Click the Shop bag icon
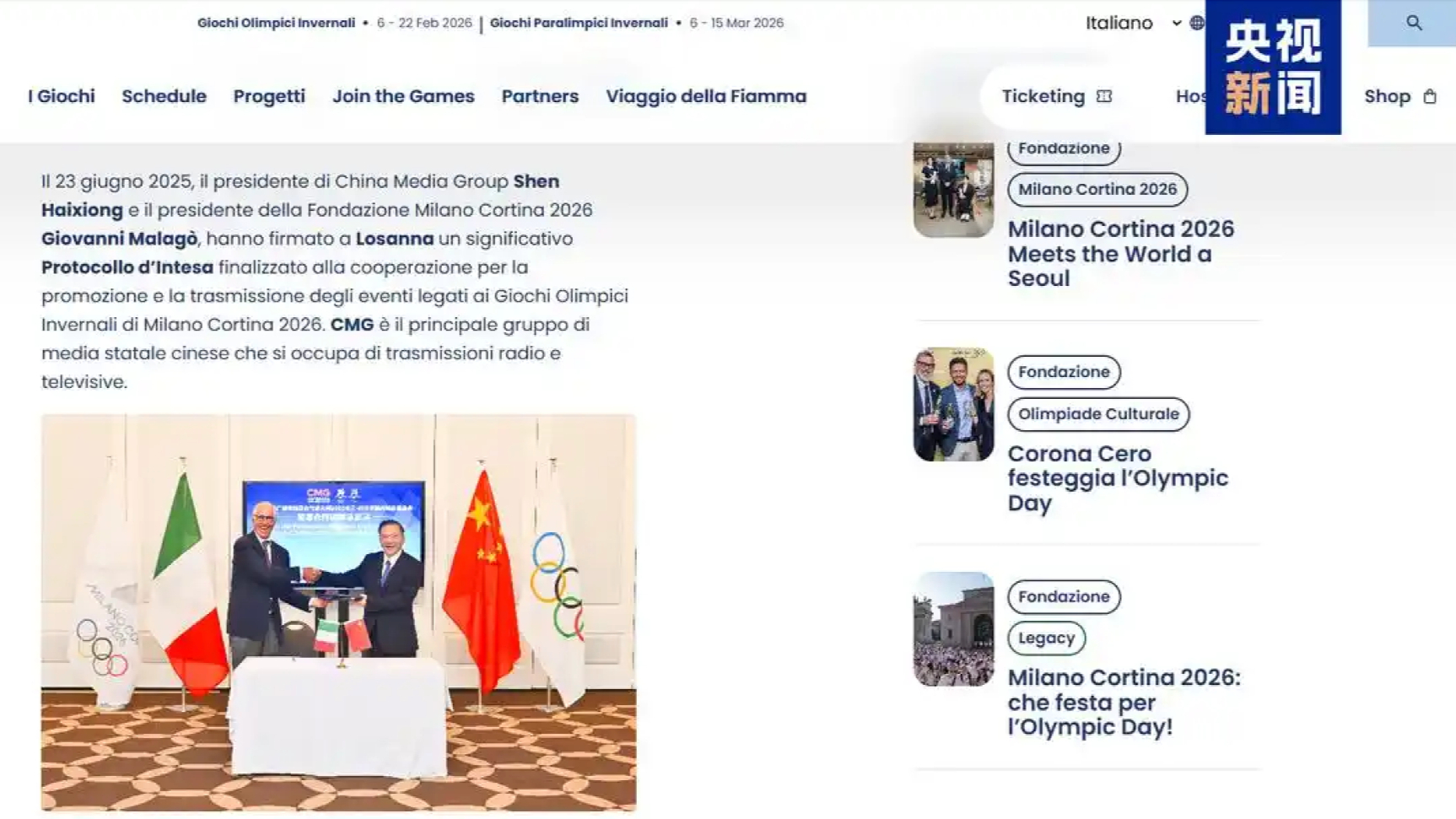Image resolution: width=1456 pixels, height=819 pixels. 1430,96
